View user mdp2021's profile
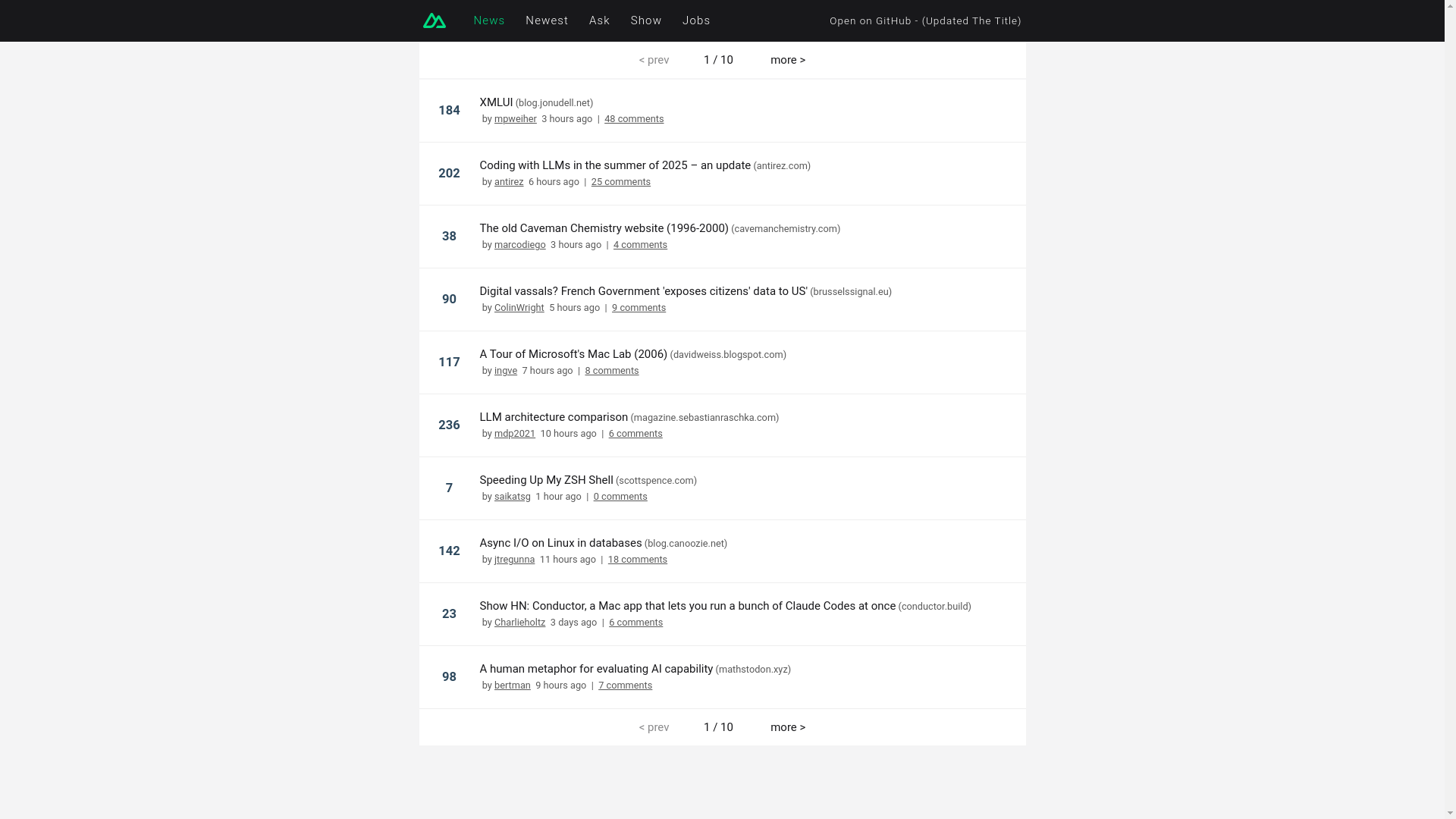1456x819 pixels. (x=515, y=434)
